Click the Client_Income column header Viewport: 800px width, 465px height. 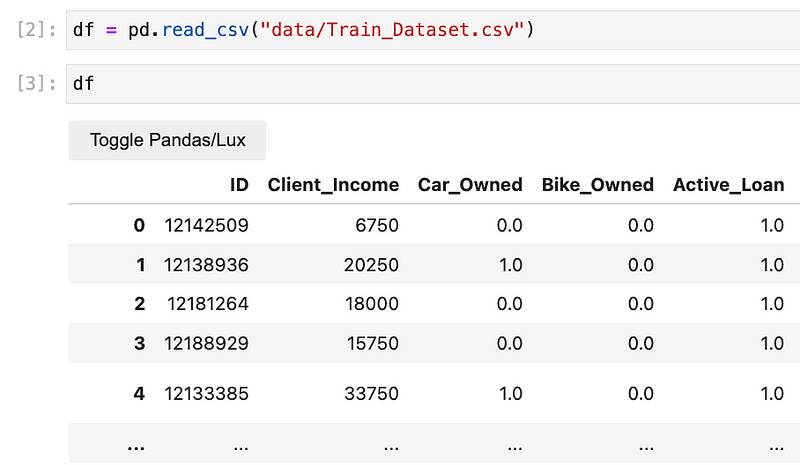click(333, 185)
